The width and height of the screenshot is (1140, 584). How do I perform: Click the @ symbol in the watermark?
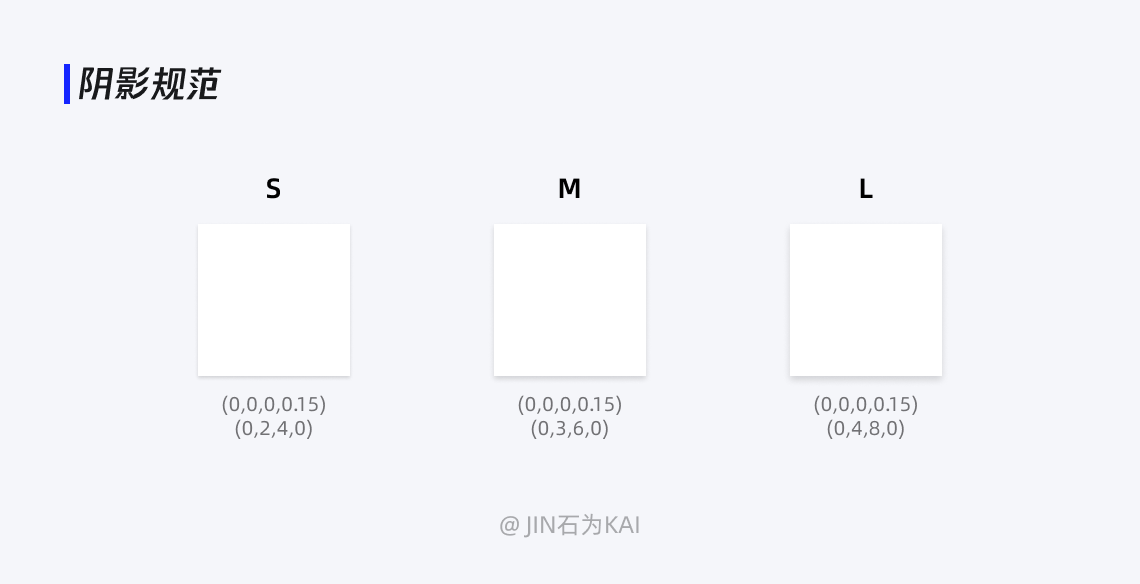[x=509, y=525]
